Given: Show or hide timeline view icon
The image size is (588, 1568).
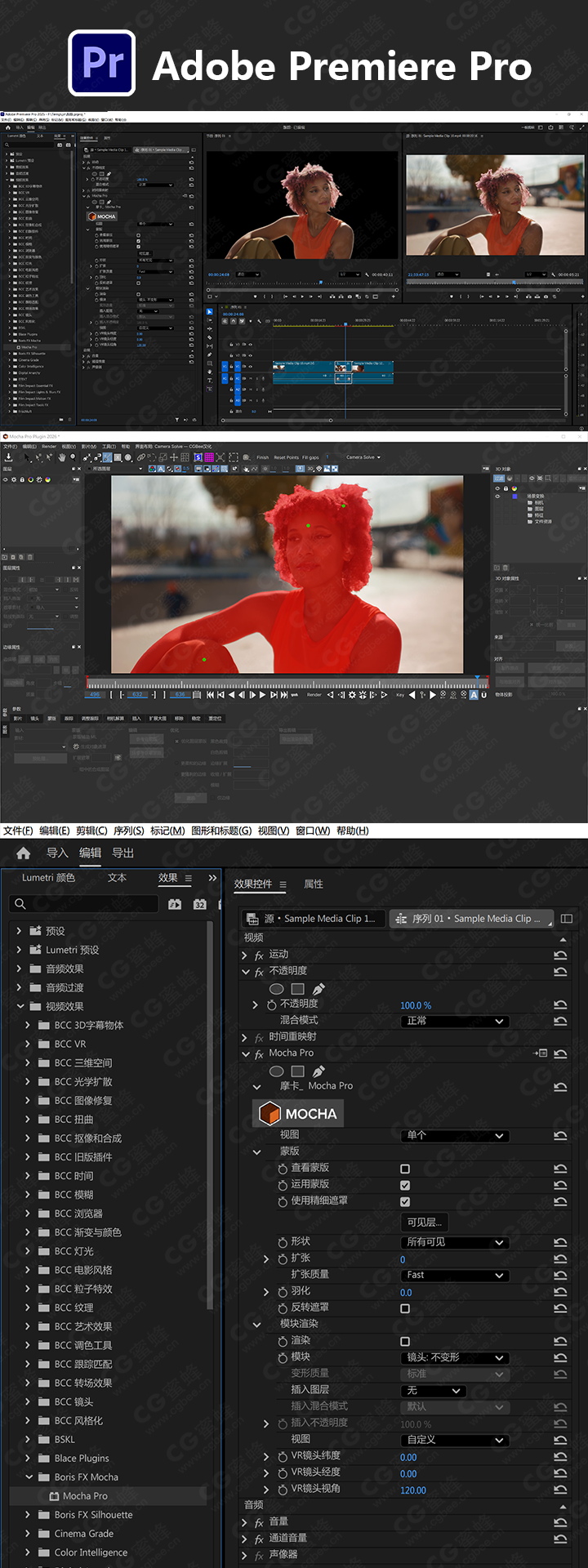Looking at the screenshot, I should click(567, 919).
